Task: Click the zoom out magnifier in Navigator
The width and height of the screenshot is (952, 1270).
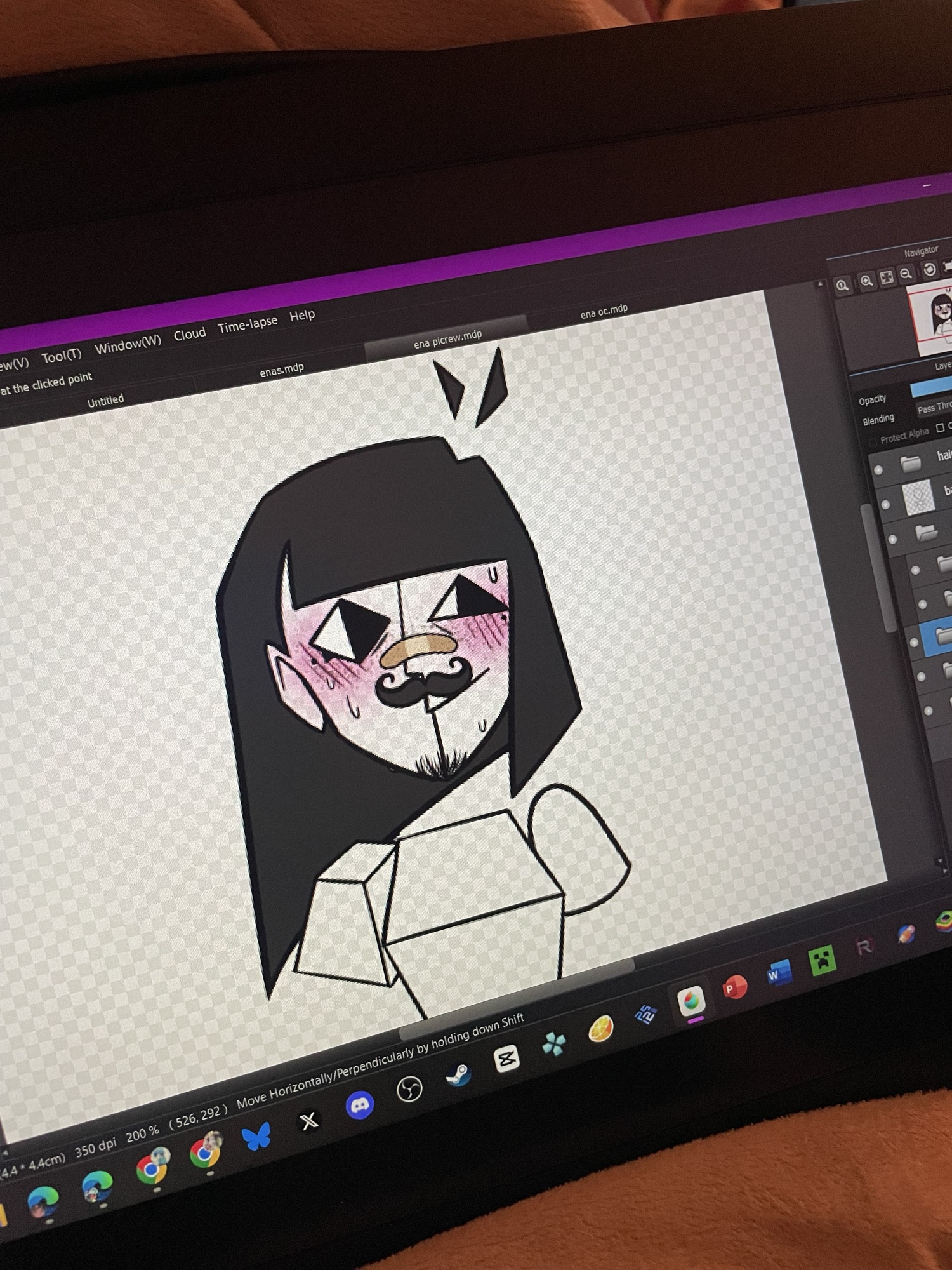Action: point(906,274)
